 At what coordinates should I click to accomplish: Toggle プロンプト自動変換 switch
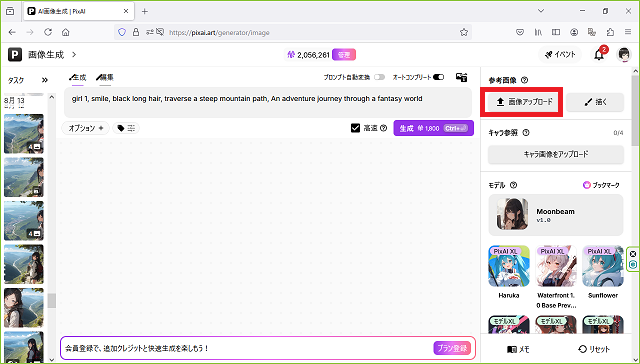point(379,77)
